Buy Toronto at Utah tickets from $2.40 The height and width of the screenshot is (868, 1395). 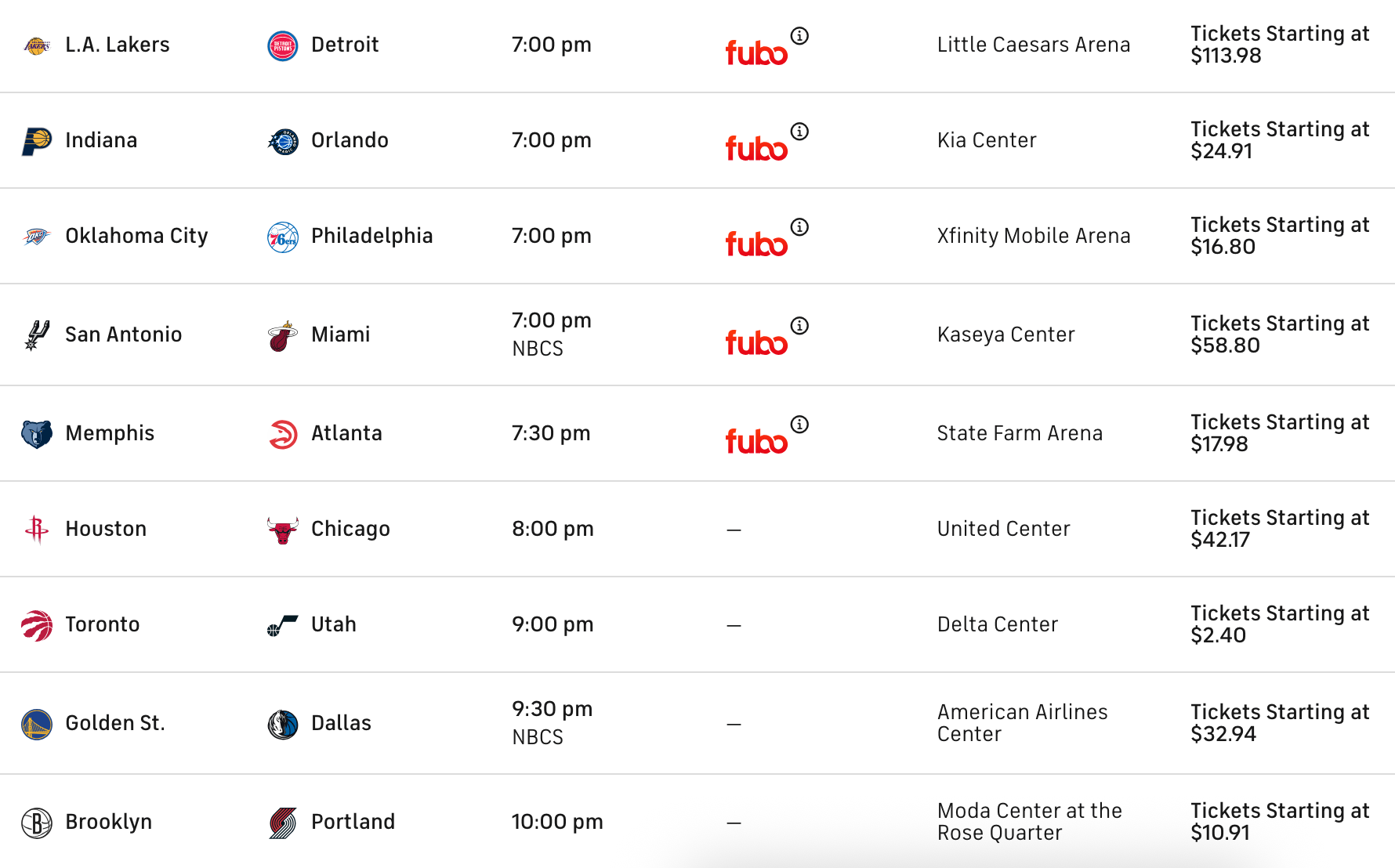click(x=1279, y=624)
